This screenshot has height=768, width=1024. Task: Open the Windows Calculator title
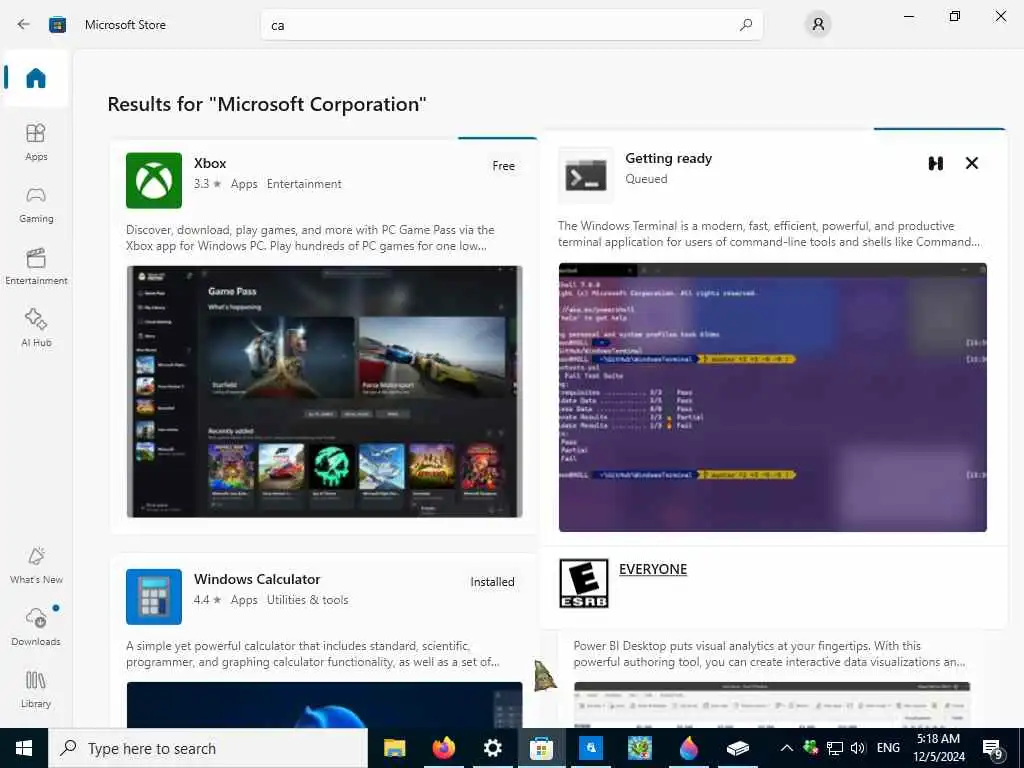tap(257, 579)
